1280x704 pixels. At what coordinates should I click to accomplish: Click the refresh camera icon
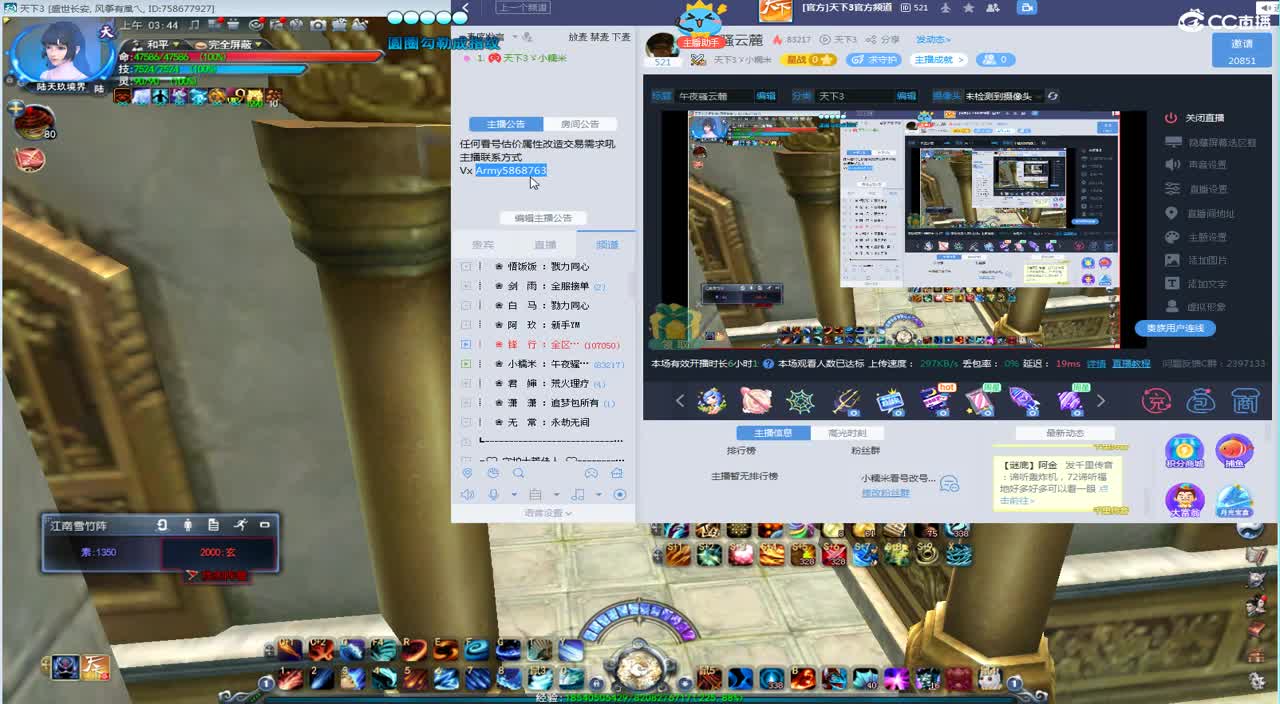pyautogui.click(x=1053, y=96)
